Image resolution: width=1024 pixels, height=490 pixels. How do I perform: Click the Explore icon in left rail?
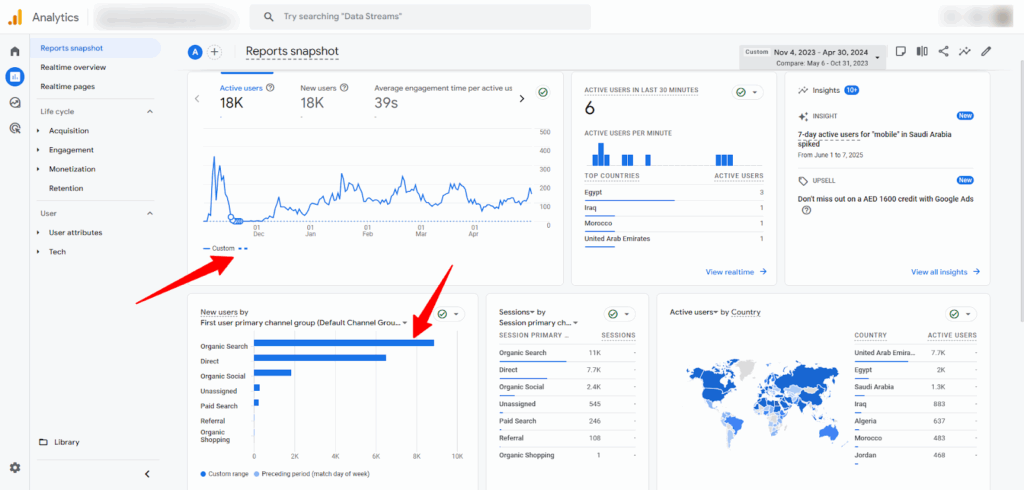(x=14, y=102)
